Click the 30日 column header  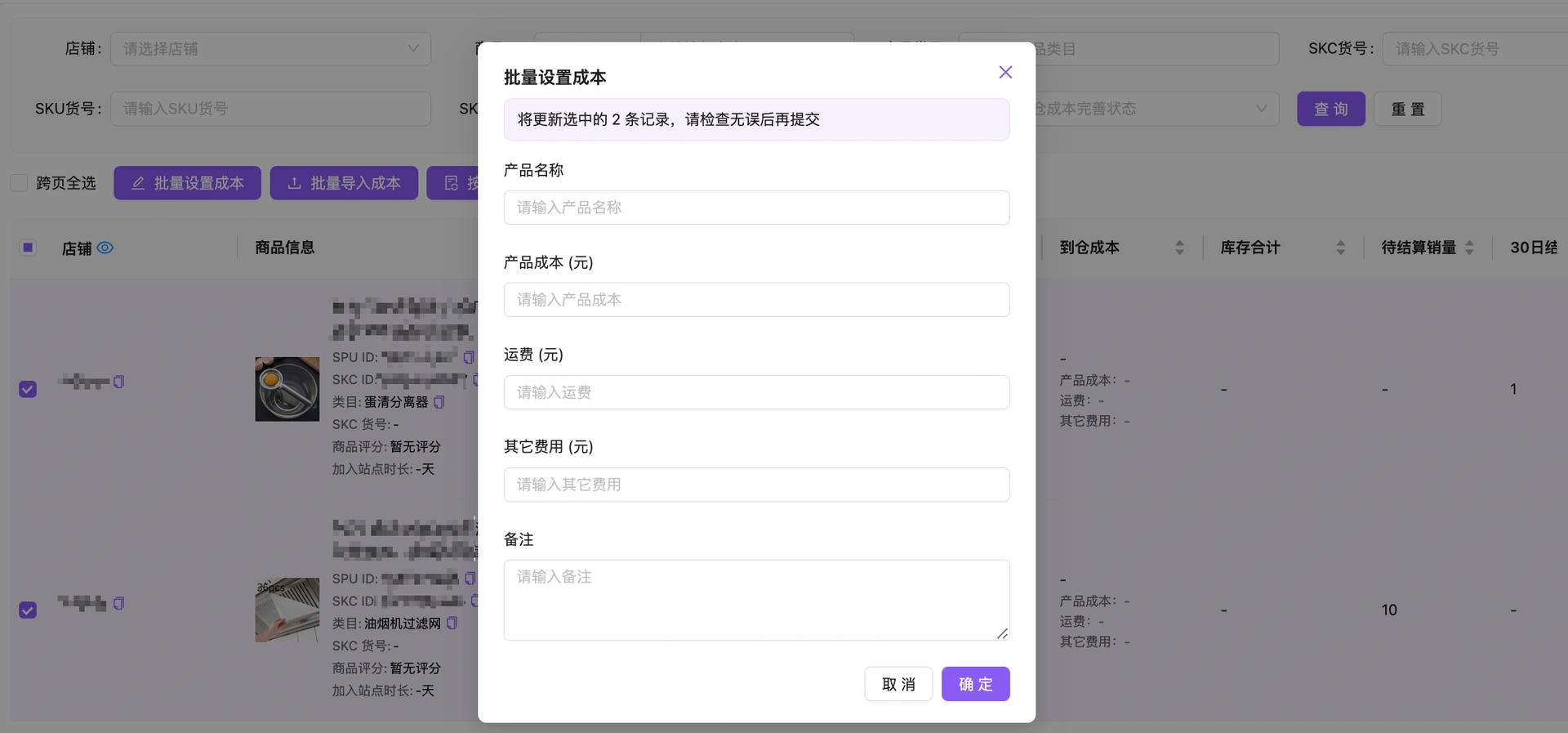[1534, 248]
